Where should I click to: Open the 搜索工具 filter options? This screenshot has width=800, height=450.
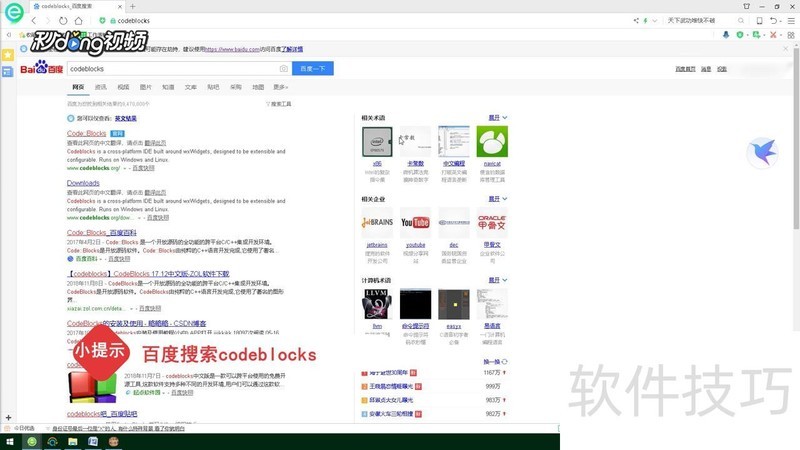(x=279, y=104)
